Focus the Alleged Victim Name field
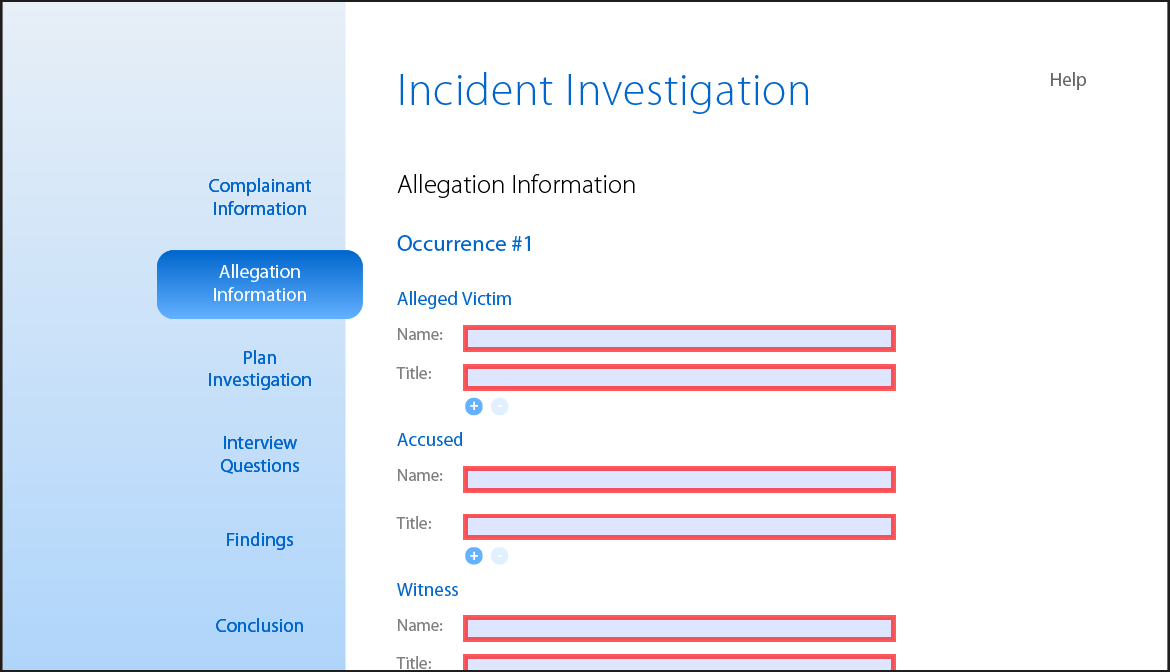 tap(679, 339)
